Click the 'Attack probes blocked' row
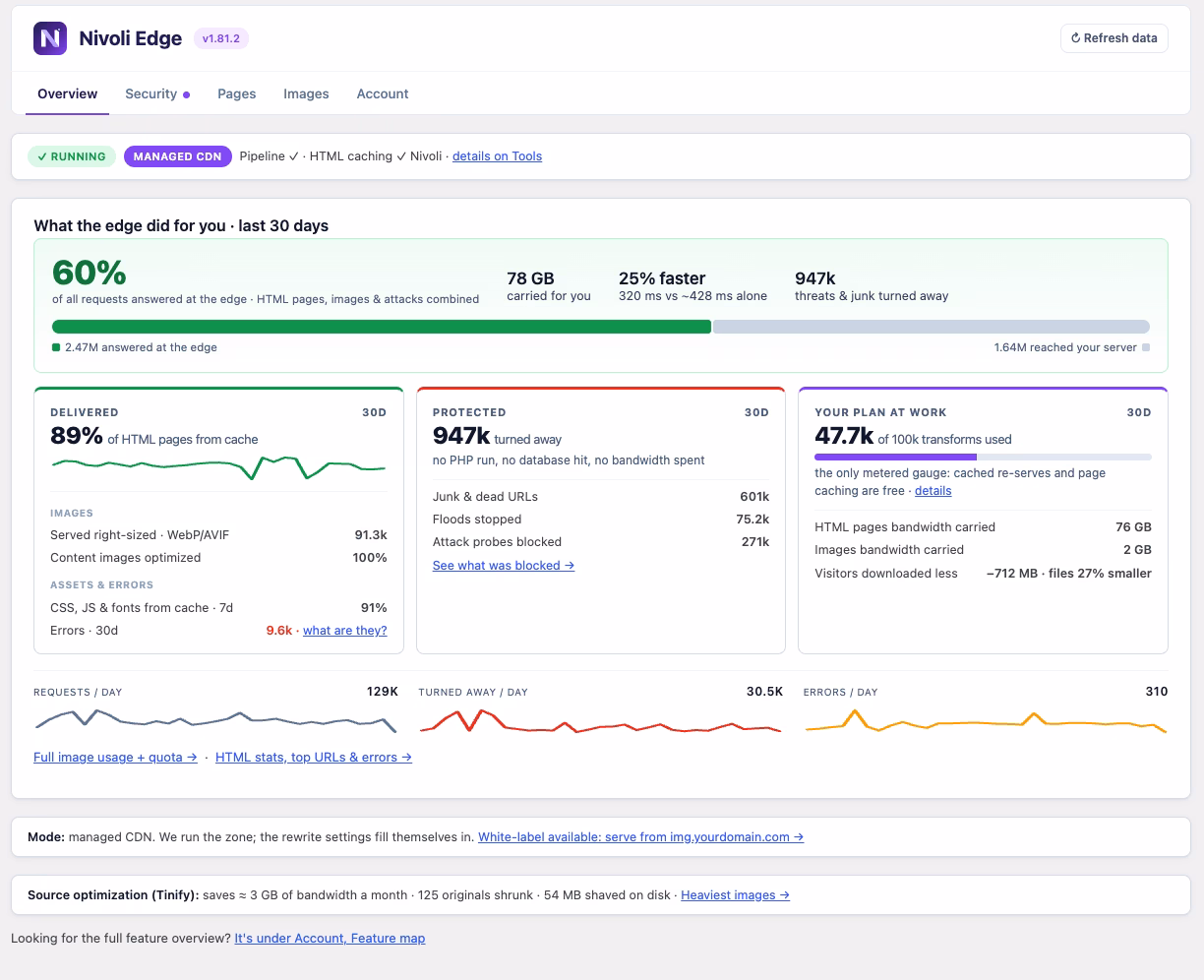 coord(601,542)
